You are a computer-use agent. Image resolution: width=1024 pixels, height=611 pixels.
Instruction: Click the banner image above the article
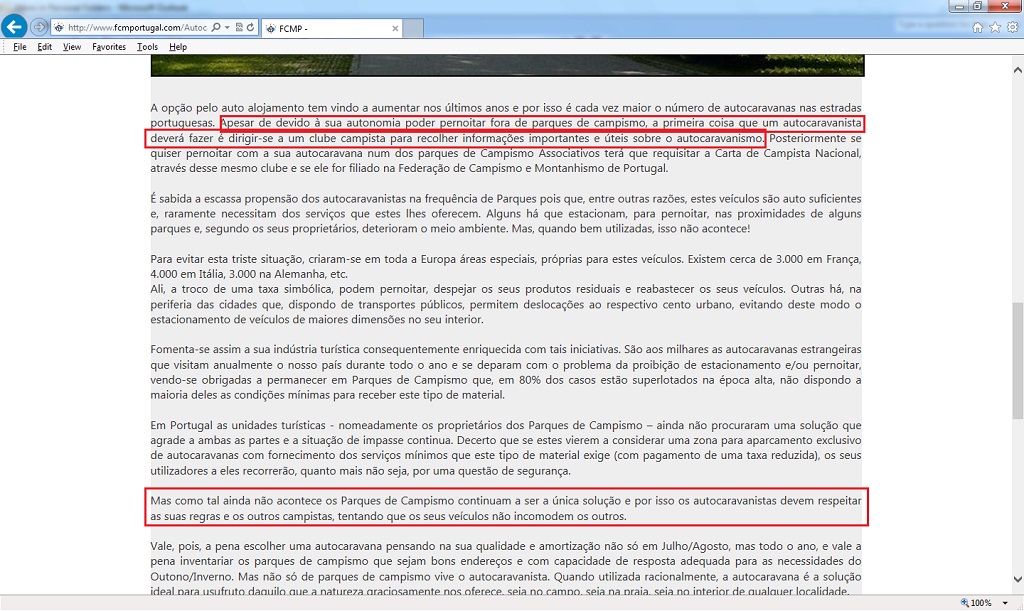(x=507, y=65)
